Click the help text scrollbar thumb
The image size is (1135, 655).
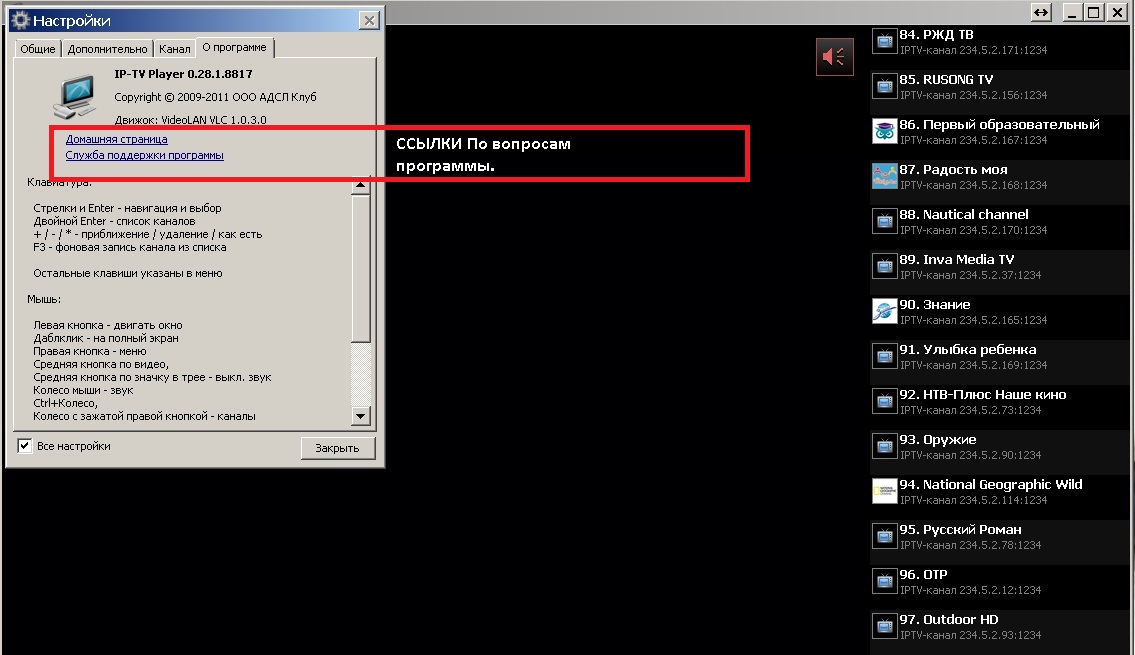click(360, 268)
